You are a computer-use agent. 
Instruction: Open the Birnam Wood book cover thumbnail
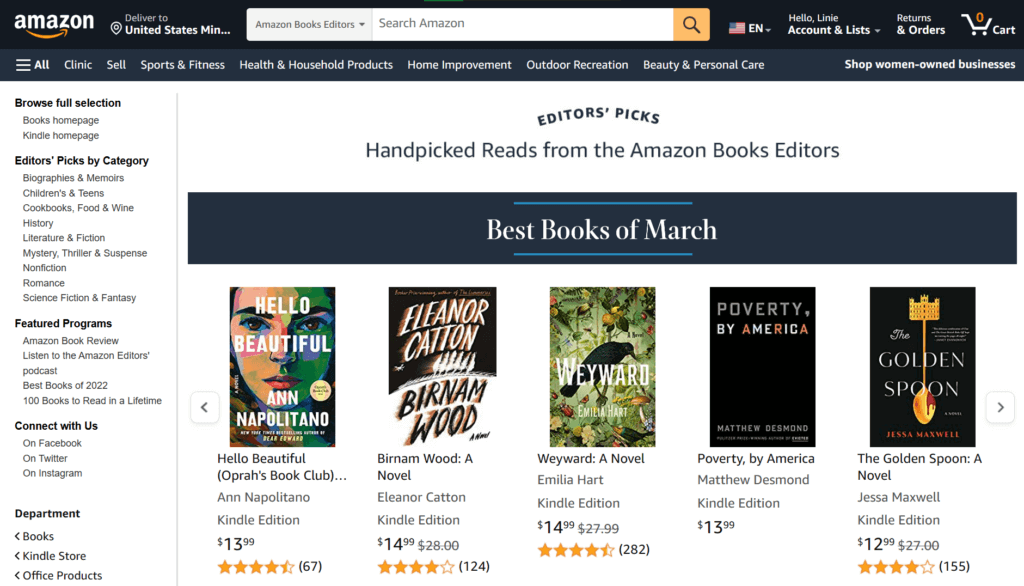pos(442,367)
